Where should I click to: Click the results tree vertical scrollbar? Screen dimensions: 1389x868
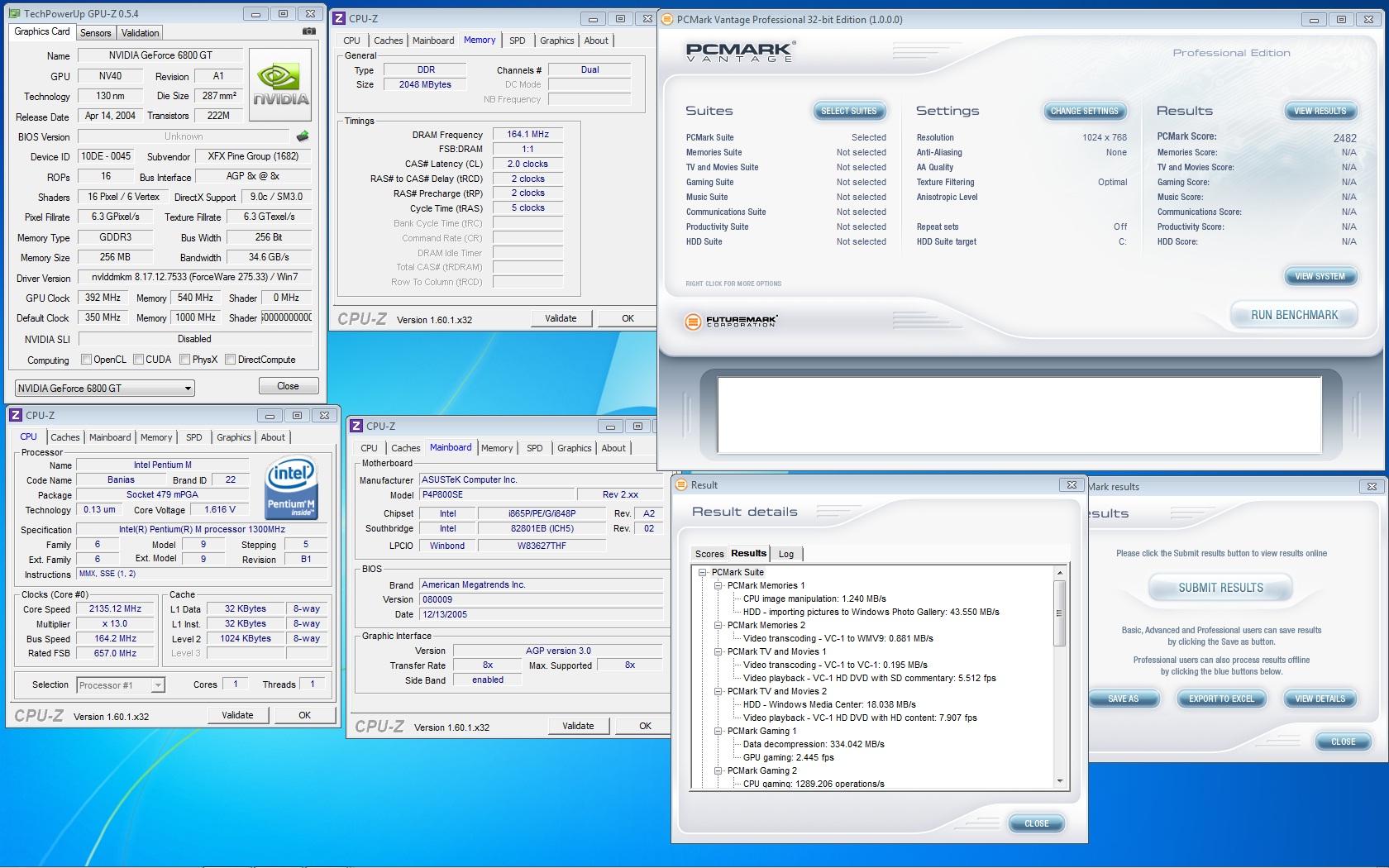(x=1059, y=678)
